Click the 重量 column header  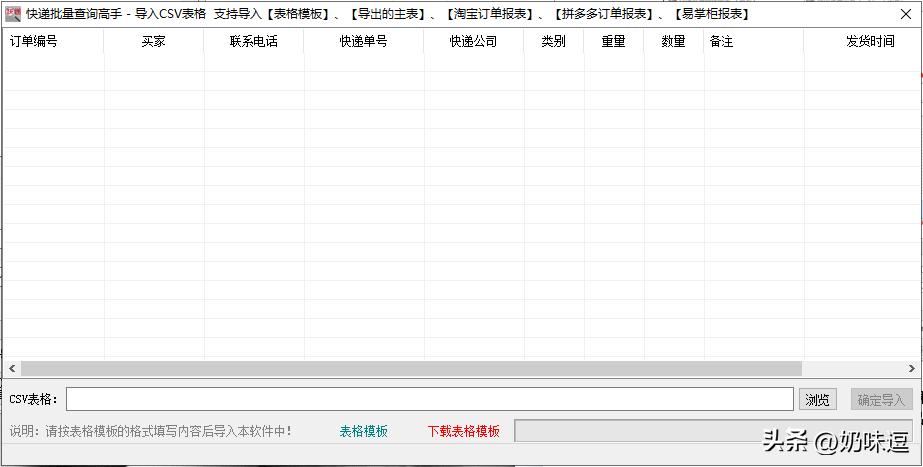click(x=614, y=41)
